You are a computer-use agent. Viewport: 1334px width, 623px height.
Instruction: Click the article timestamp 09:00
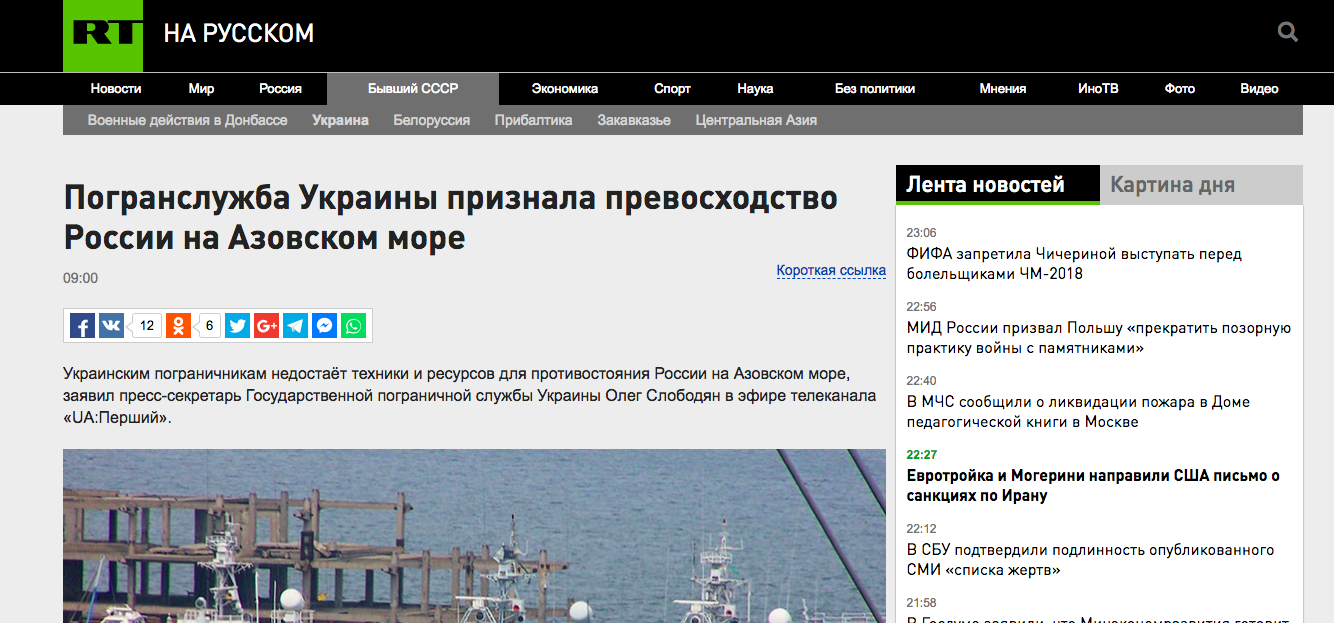pyautogui.click(x=80, y=278)
